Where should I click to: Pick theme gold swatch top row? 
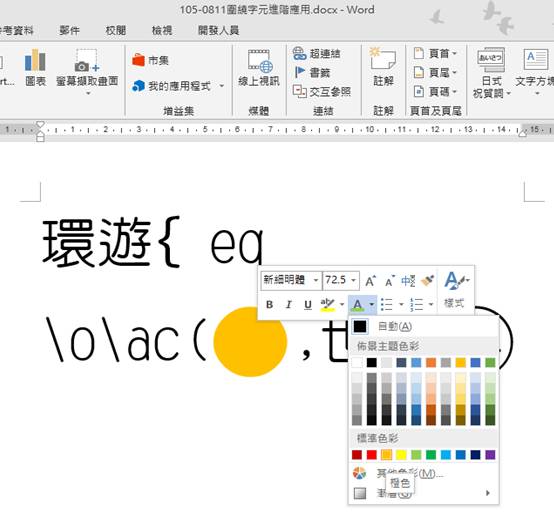pos(461,363)
